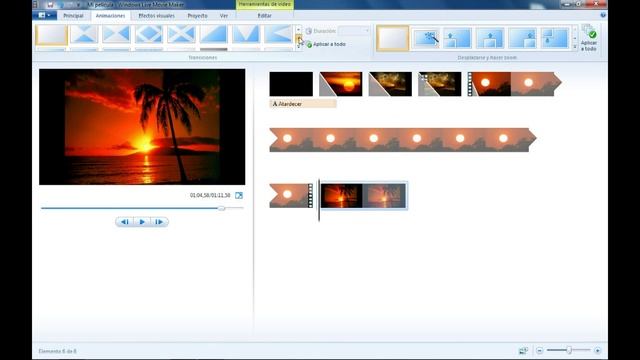
Task: Apply the crisscross X transition
Action: (181, 34)
